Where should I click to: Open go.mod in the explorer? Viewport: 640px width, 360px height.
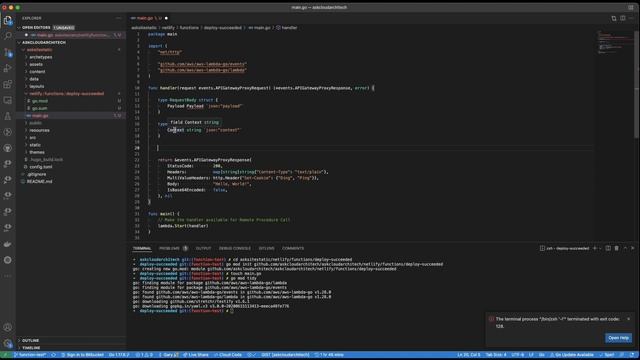pos(40,101)
